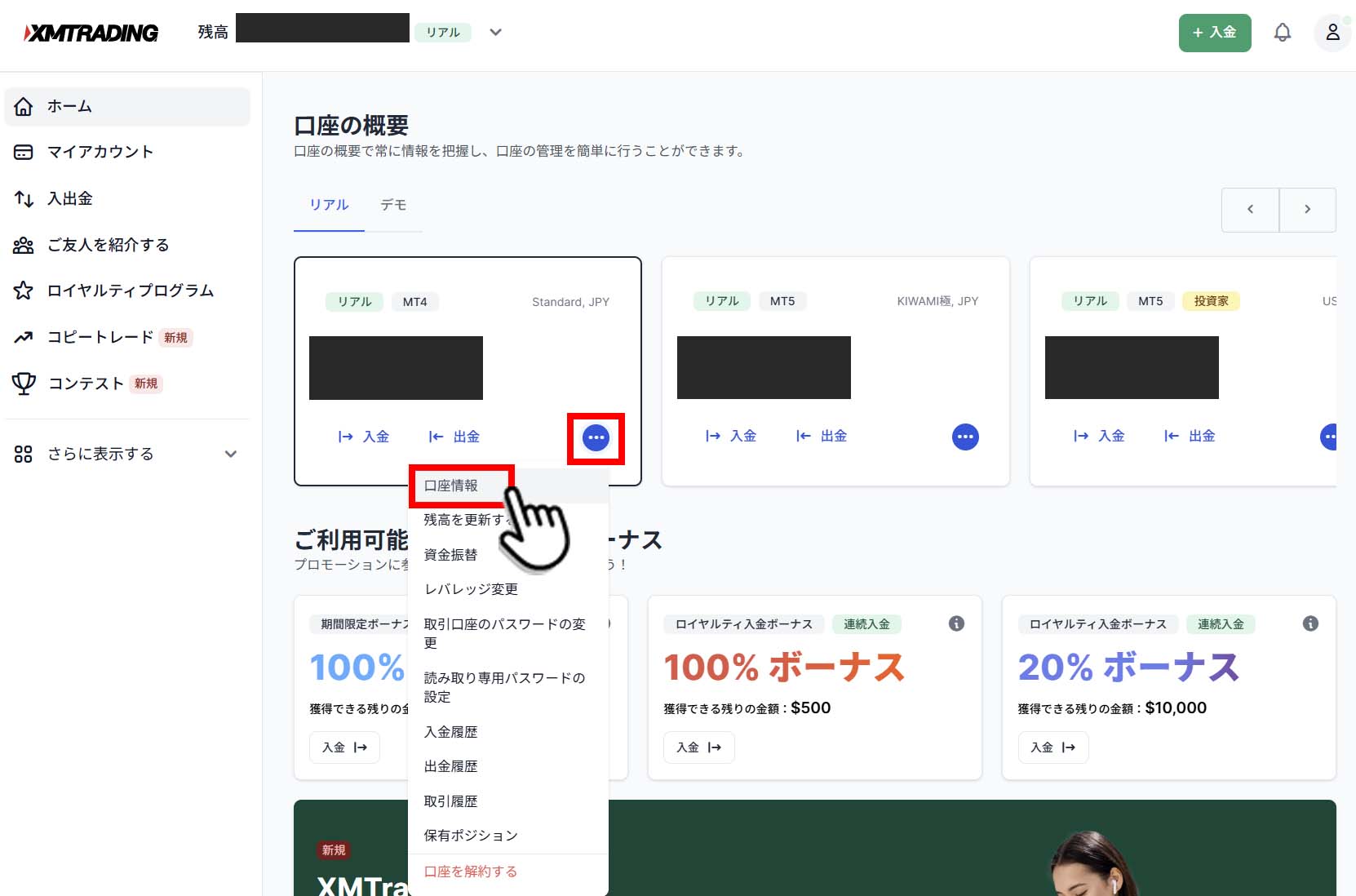Click the grid icon beside さらに表示する
1356x896 pixels.
coord(24,454)
